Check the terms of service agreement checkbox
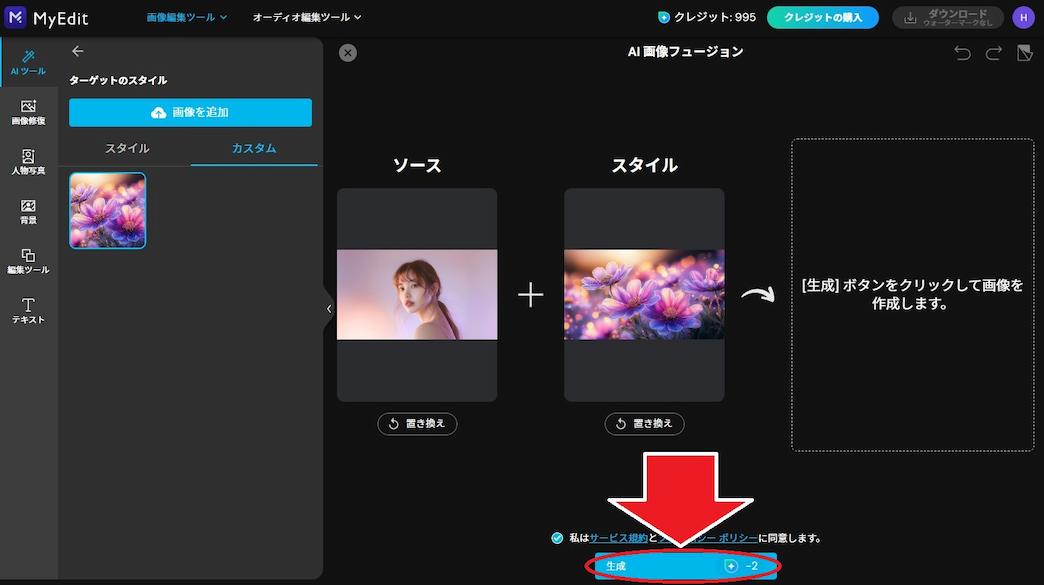Image resolution: width=1044 pixels, height=585 pixels. (x=557, y=538)
